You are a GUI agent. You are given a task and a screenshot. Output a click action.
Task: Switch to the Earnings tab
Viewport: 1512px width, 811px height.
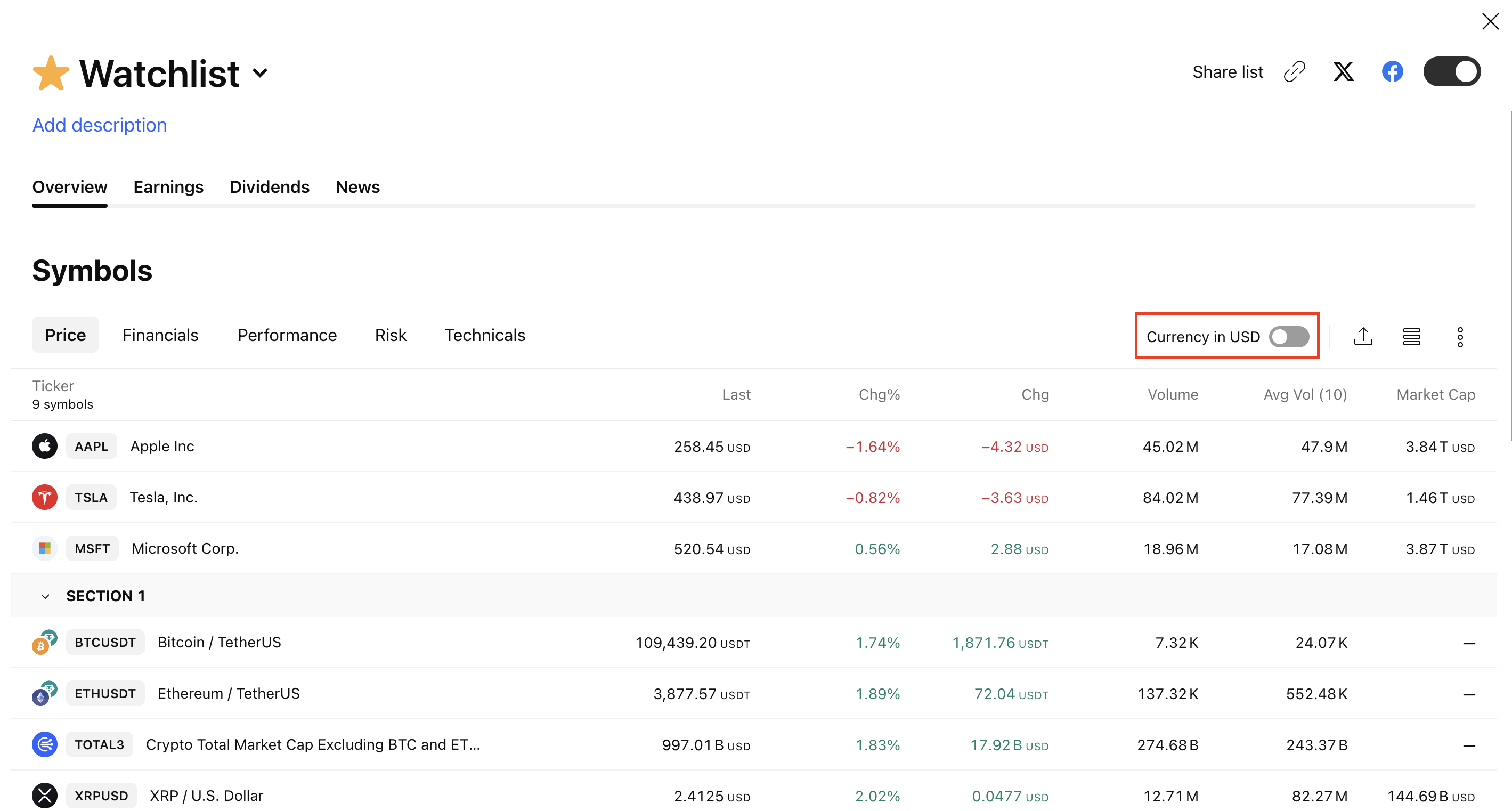tap(168, 186)
